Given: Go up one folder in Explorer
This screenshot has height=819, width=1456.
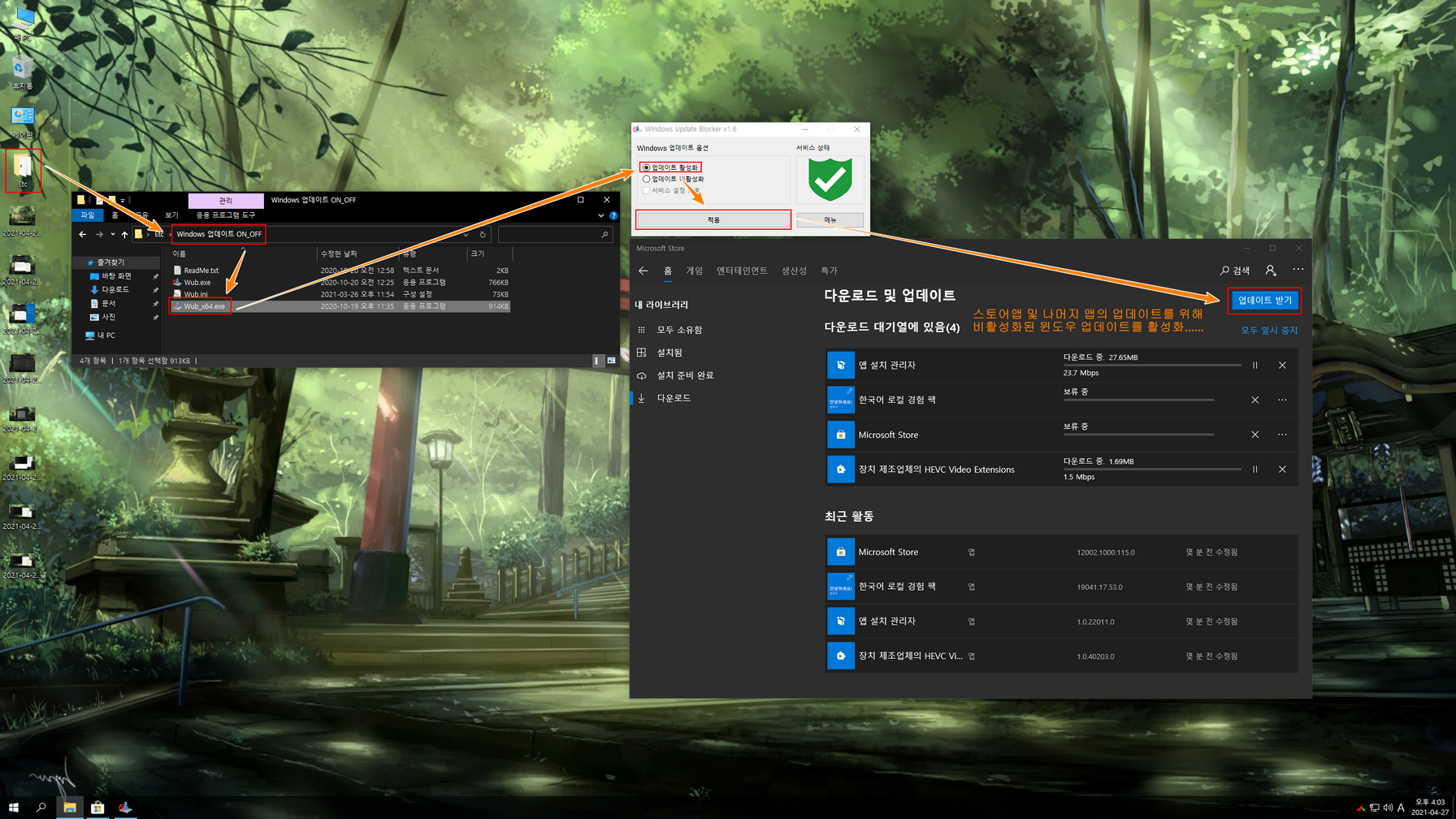Looking at the screenshot, I should coord(124,234).
